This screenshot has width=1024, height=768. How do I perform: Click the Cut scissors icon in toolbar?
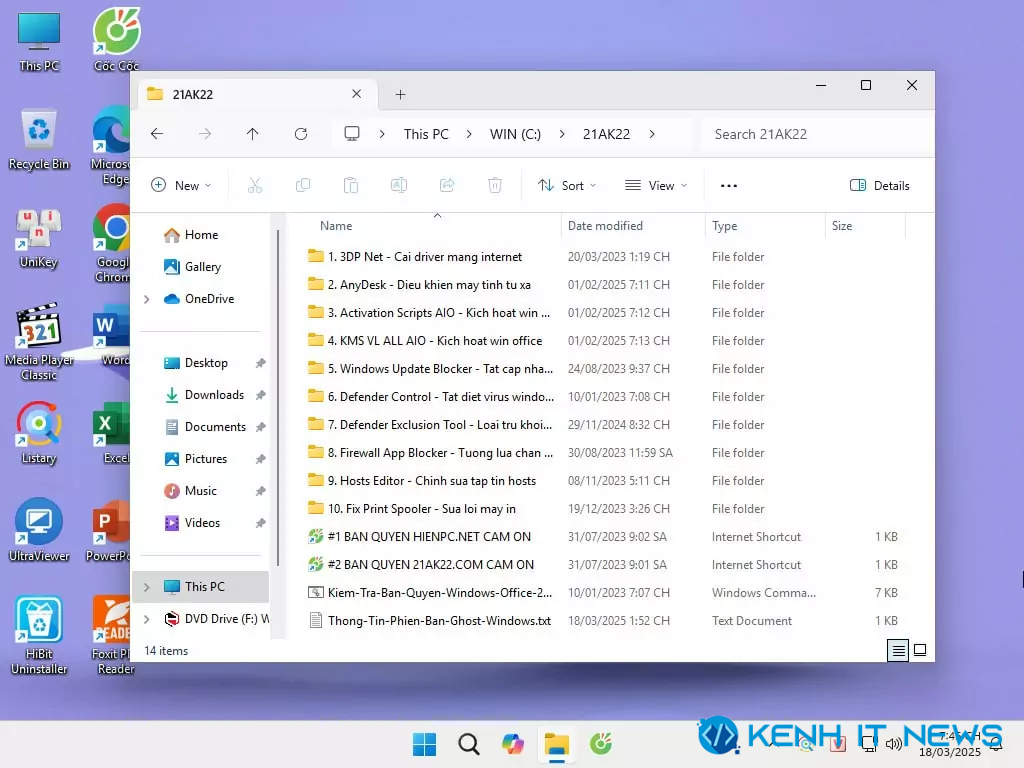pyautogui.click(x=255, y=185)
